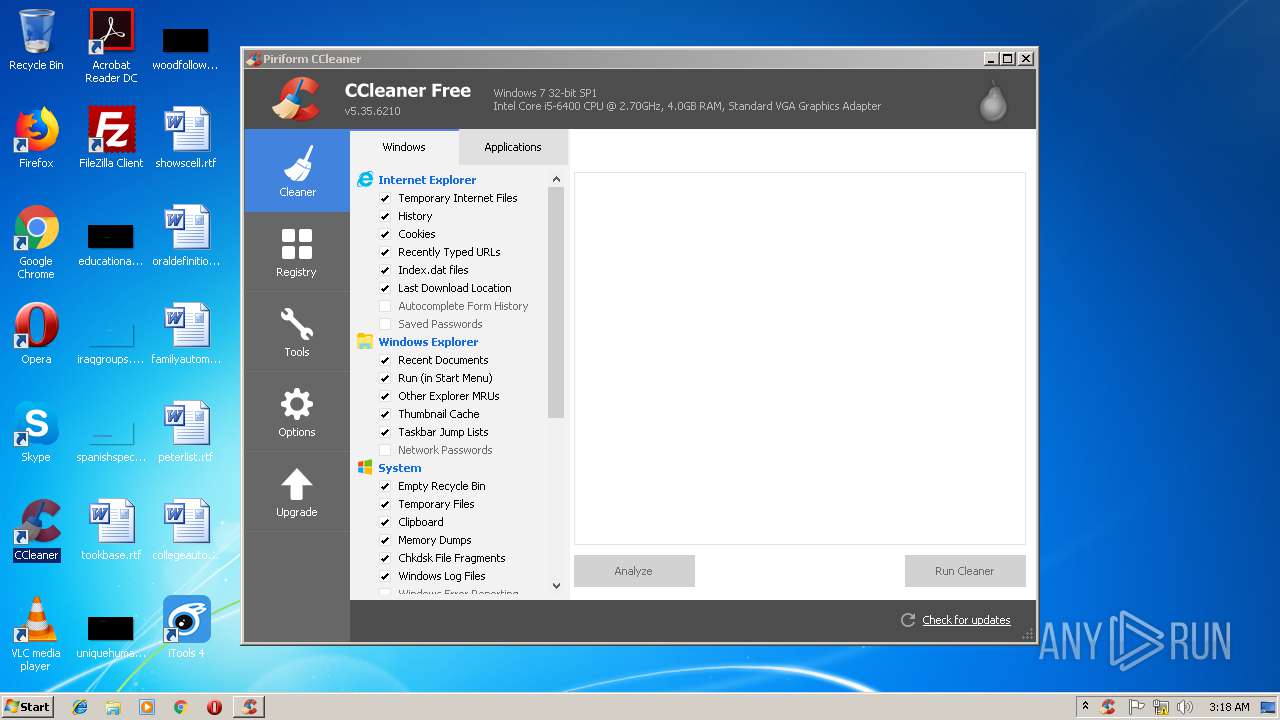Viewport: 1280px width, 720px height.
Task: Click the 'Last Download Location' label
Action: 455,288
